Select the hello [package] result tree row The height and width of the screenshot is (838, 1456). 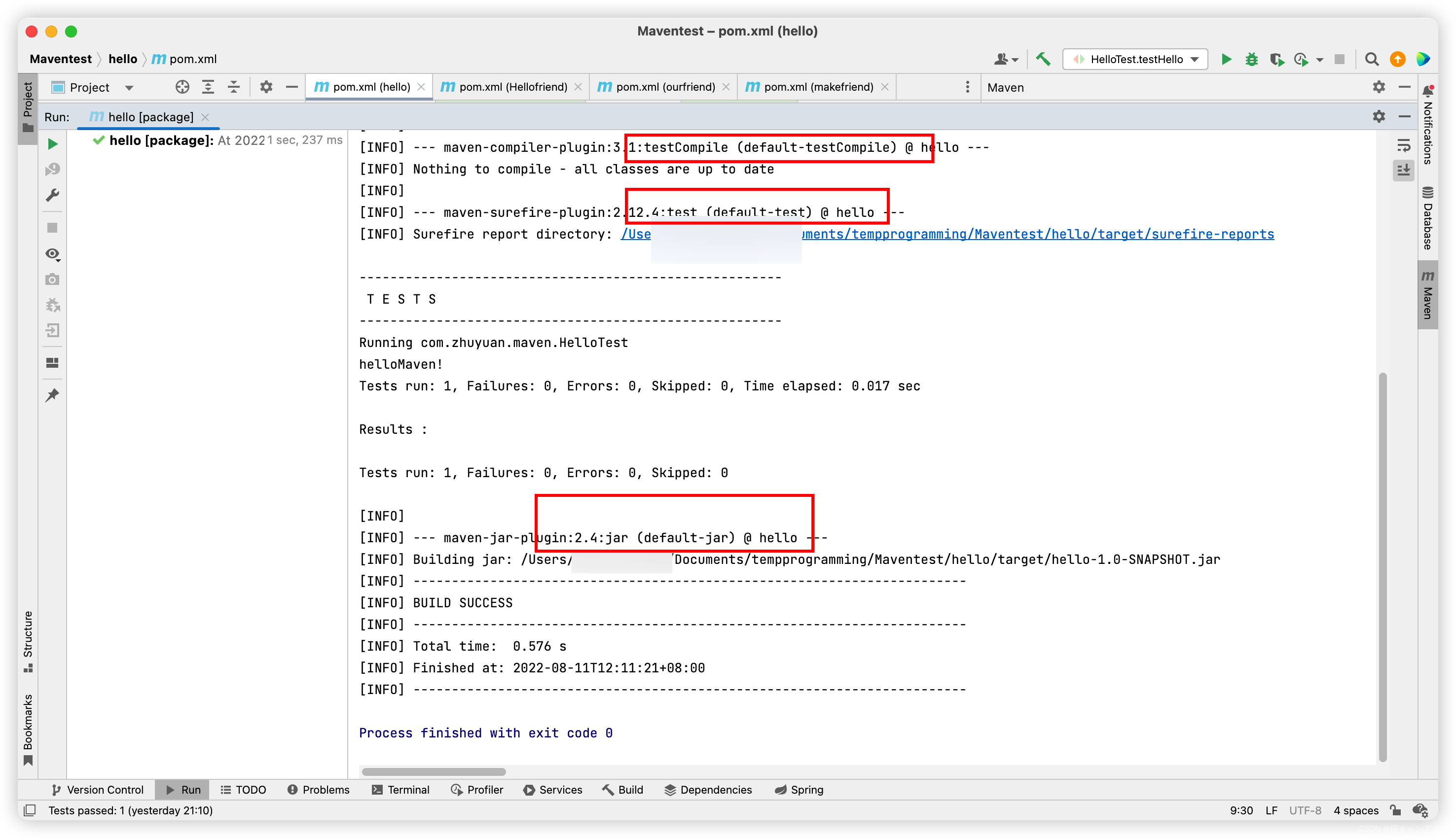tap(218, 140)
